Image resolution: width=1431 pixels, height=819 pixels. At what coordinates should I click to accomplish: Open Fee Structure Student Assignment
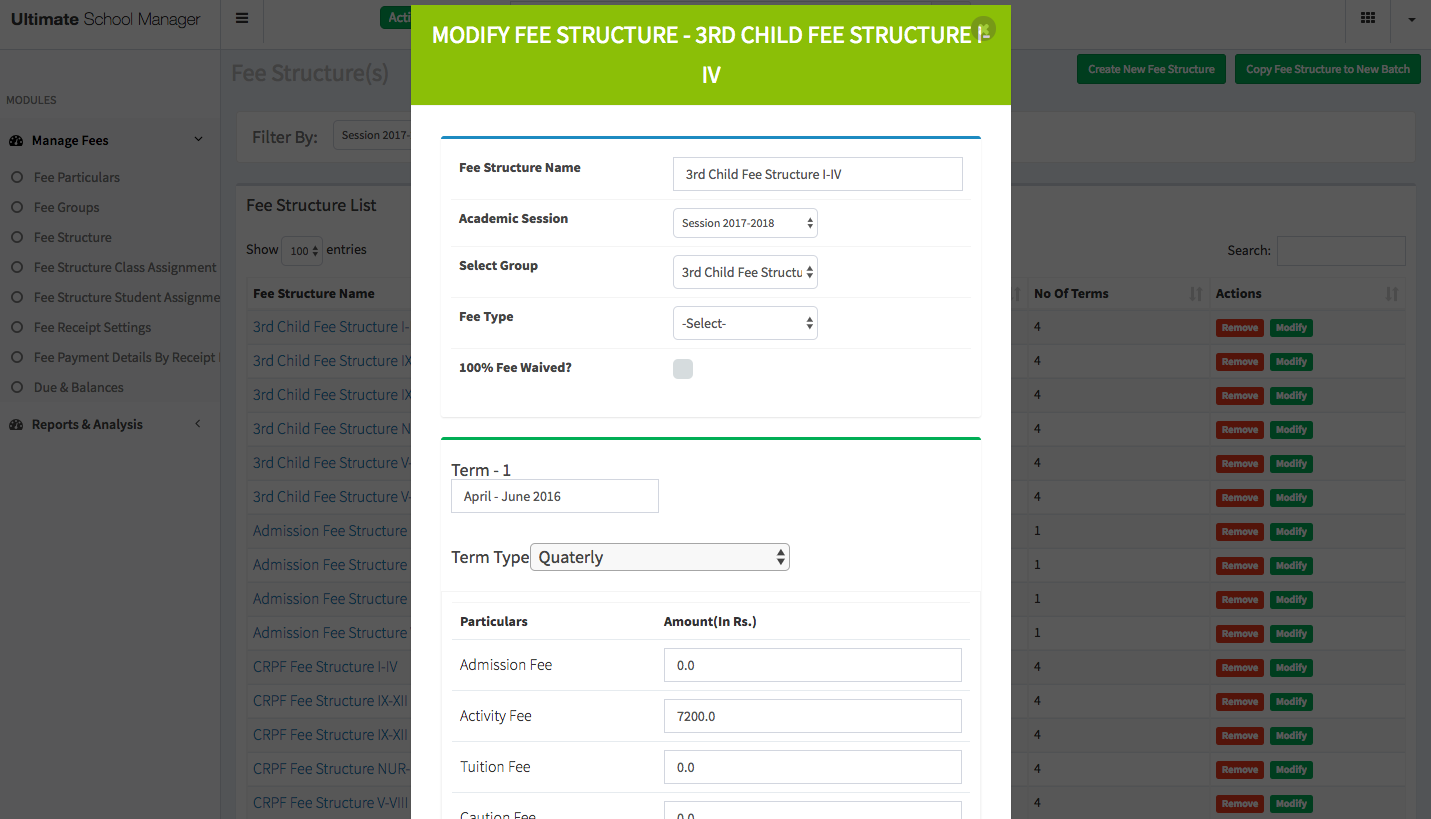click(127, 297)
